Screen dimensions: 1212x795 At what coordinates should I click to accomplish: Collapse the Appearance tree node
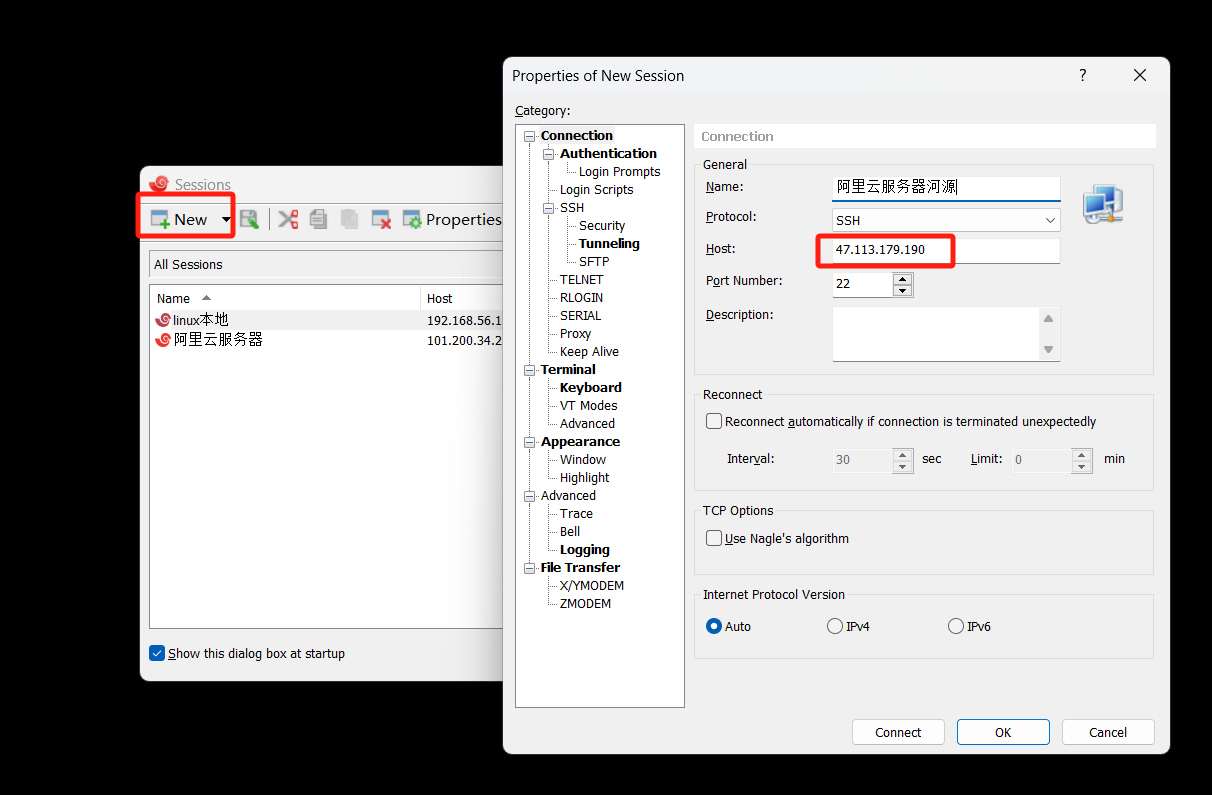click(x=530, y=442)
